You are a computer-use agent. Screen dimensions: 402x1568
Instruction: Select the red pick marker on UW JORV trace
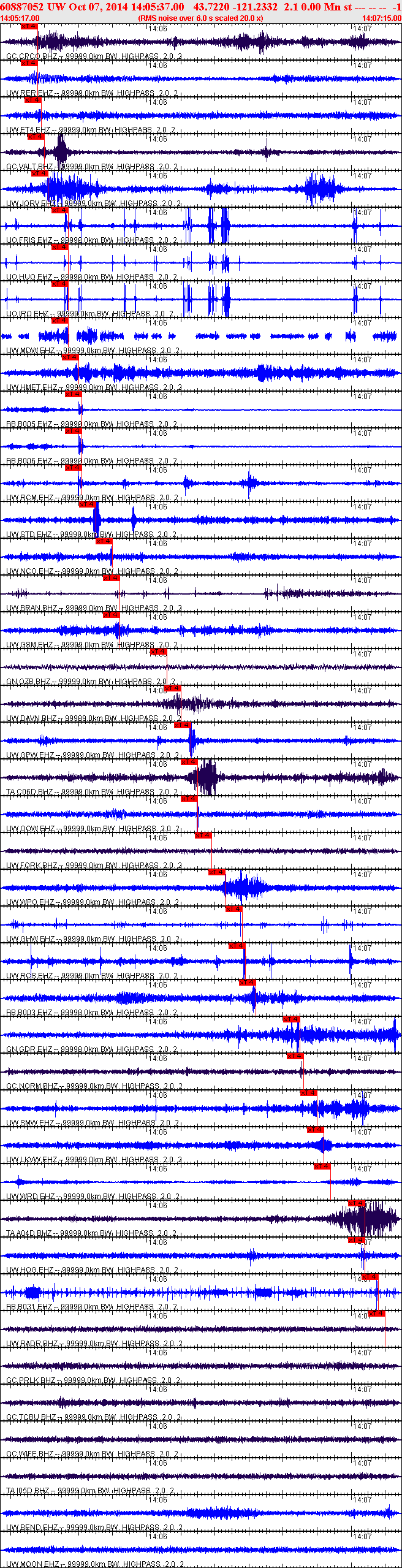[40, 173]
